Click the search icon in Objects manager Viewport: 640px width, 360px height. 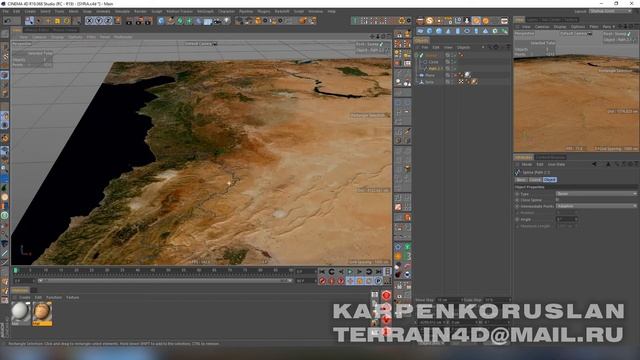(489, 47)
